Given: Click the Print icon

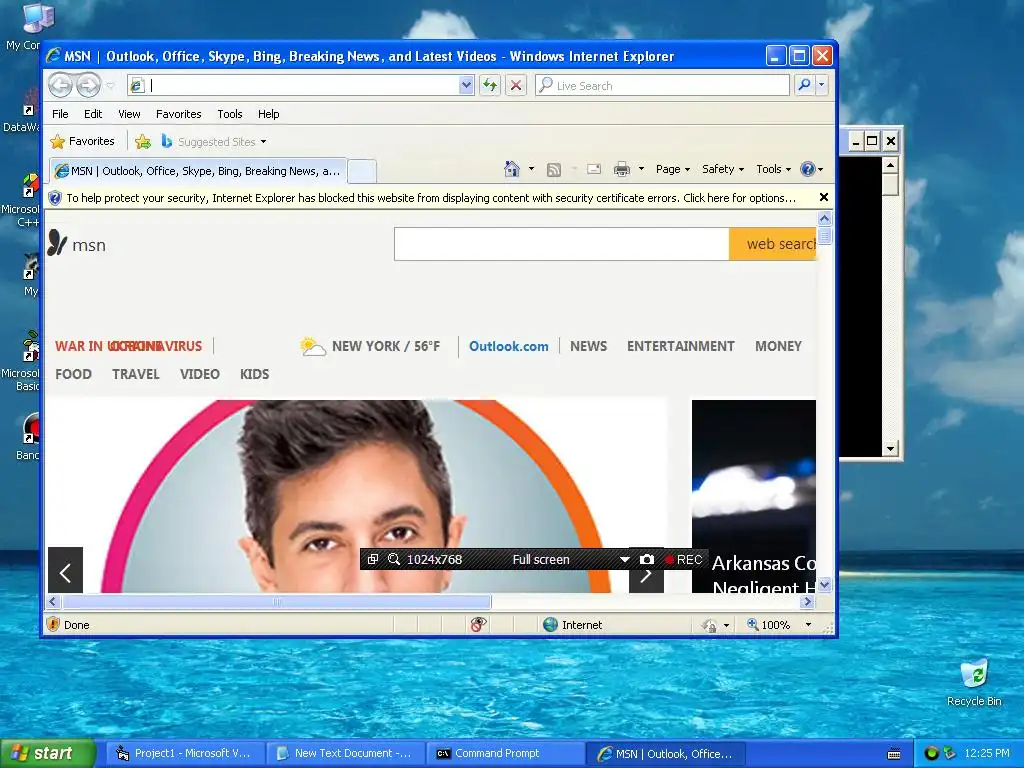Looking at the screenshot, I should click(x=622, y=169).
